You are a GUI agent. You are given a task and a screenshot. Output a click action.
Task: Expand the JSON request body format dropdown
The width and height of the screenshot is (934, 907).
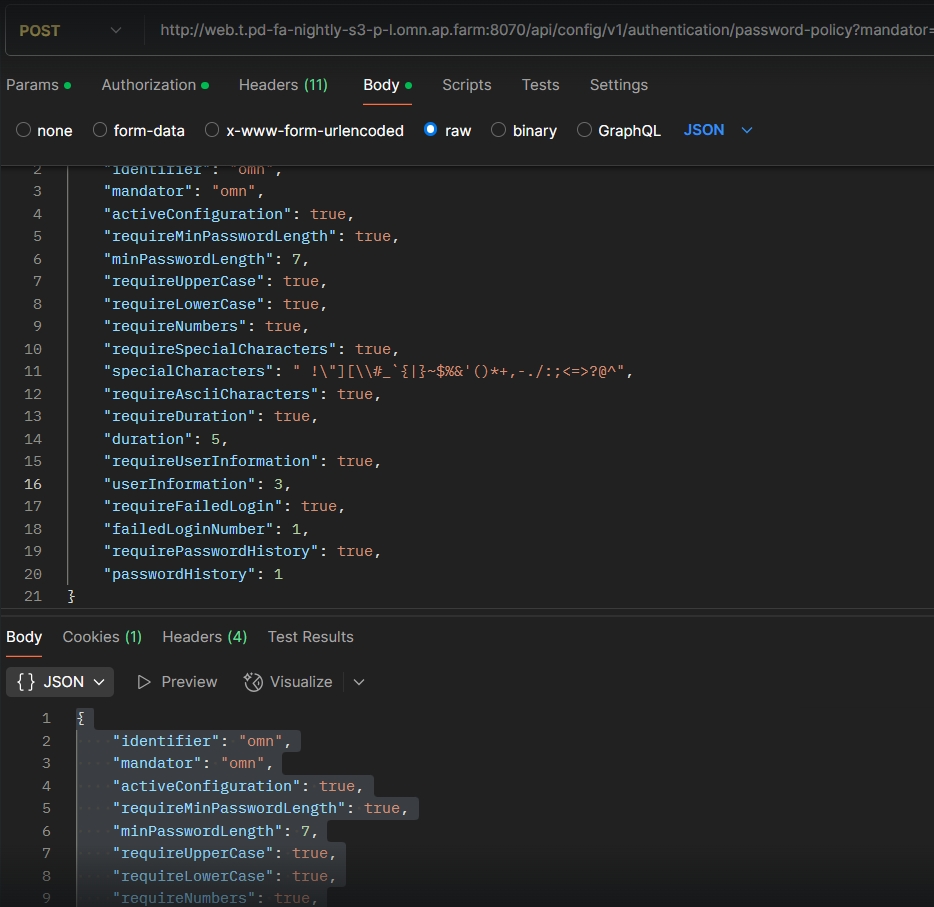718,130
